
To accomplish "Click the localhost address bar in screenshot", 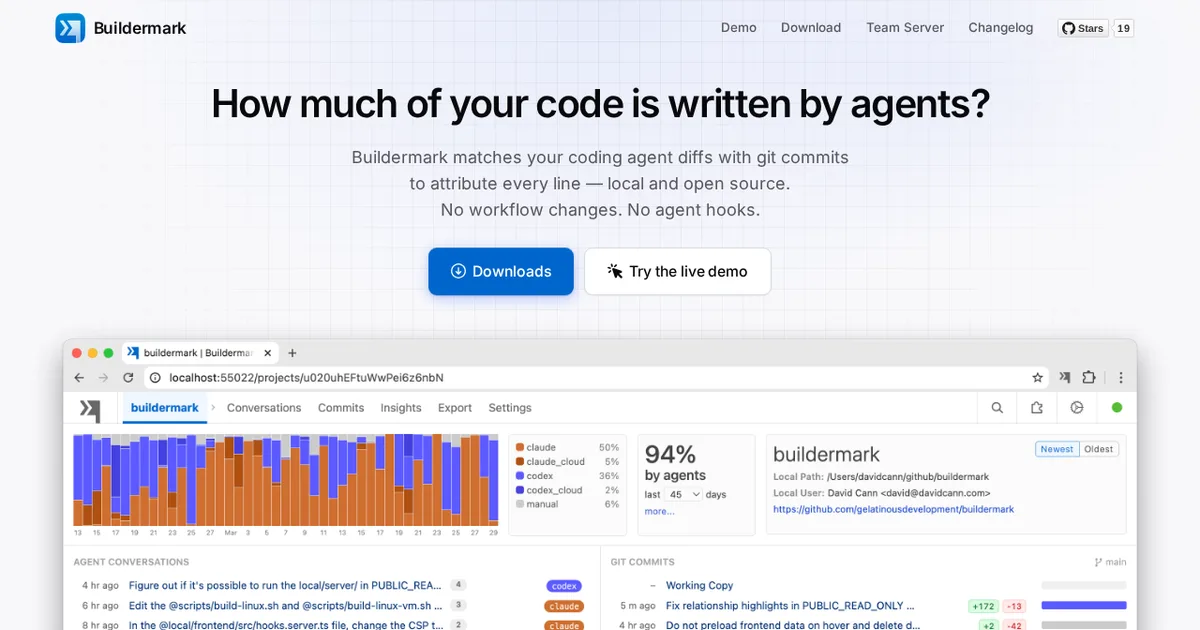I will (597, 378).
